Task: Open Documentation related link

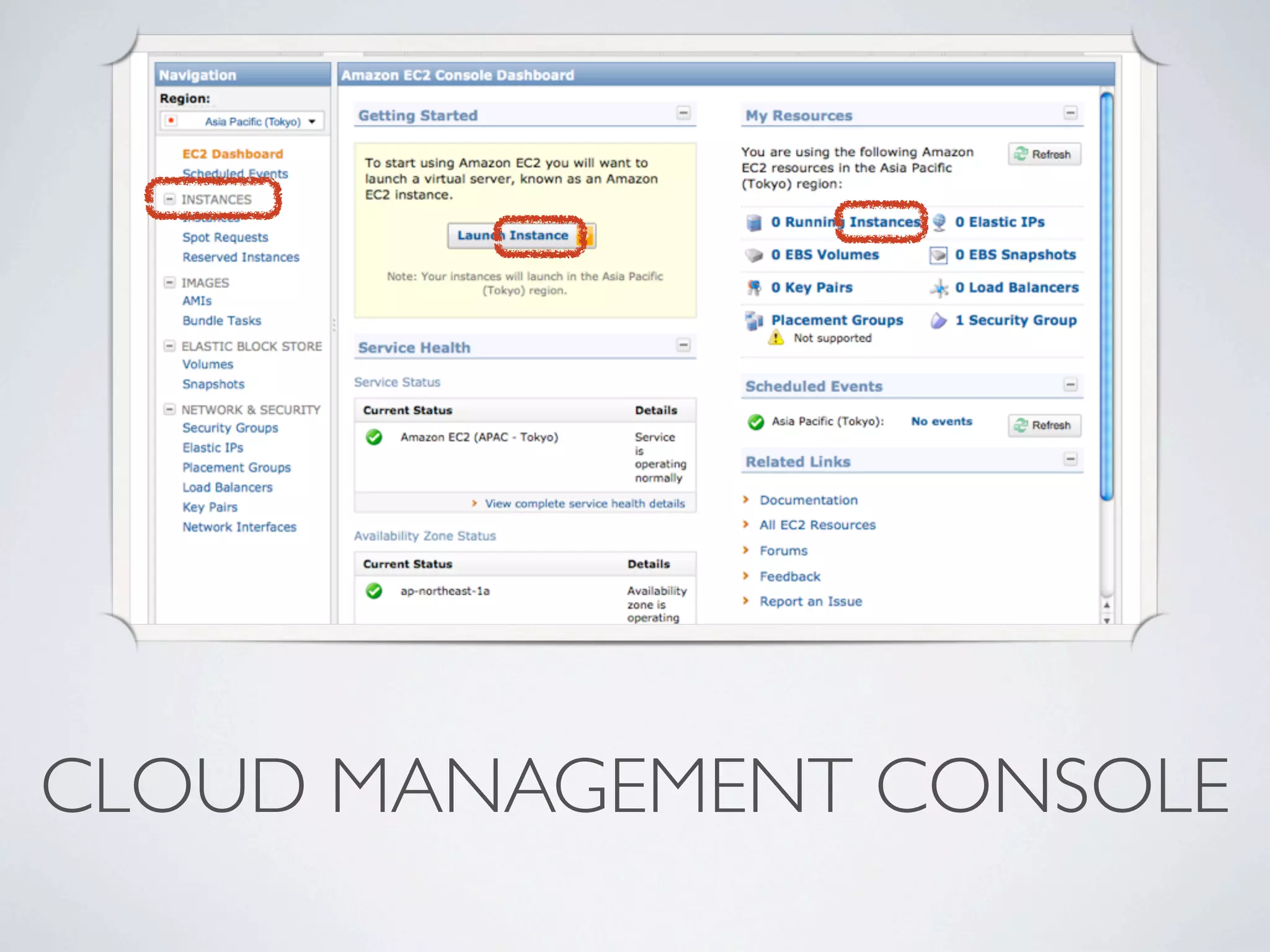Action: click(809, 500)
